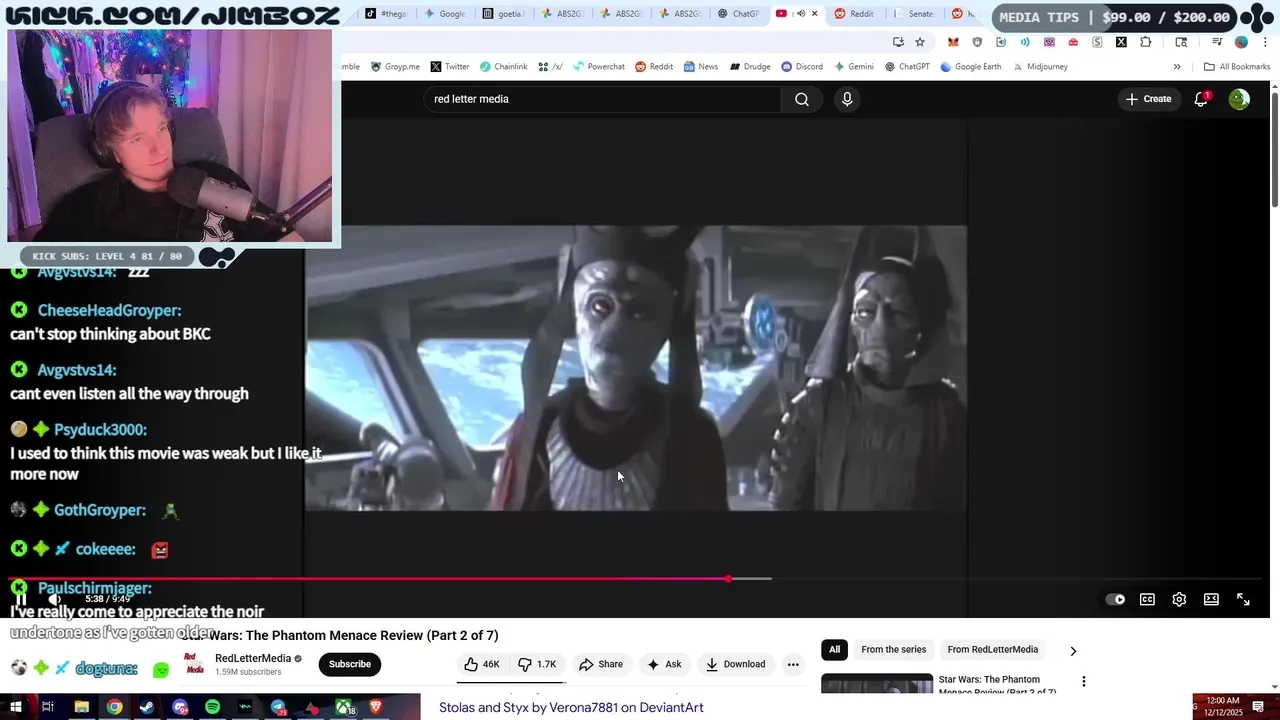Close the active YouTube tab

[x=815, y=14]
